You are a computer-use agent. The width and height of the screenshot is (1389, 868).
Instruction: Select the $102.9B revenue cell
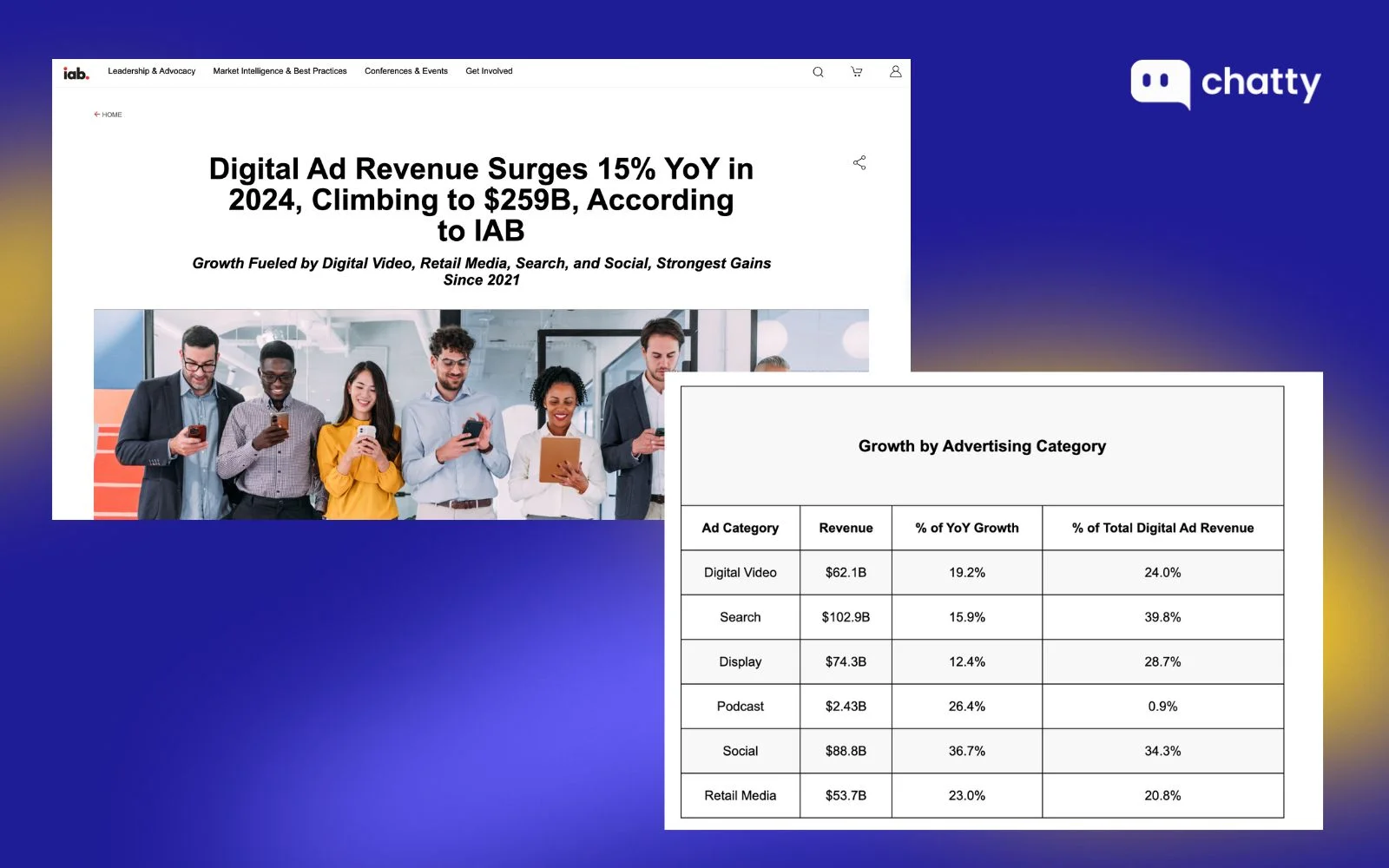pyautogui.click(x=846, y=617)
